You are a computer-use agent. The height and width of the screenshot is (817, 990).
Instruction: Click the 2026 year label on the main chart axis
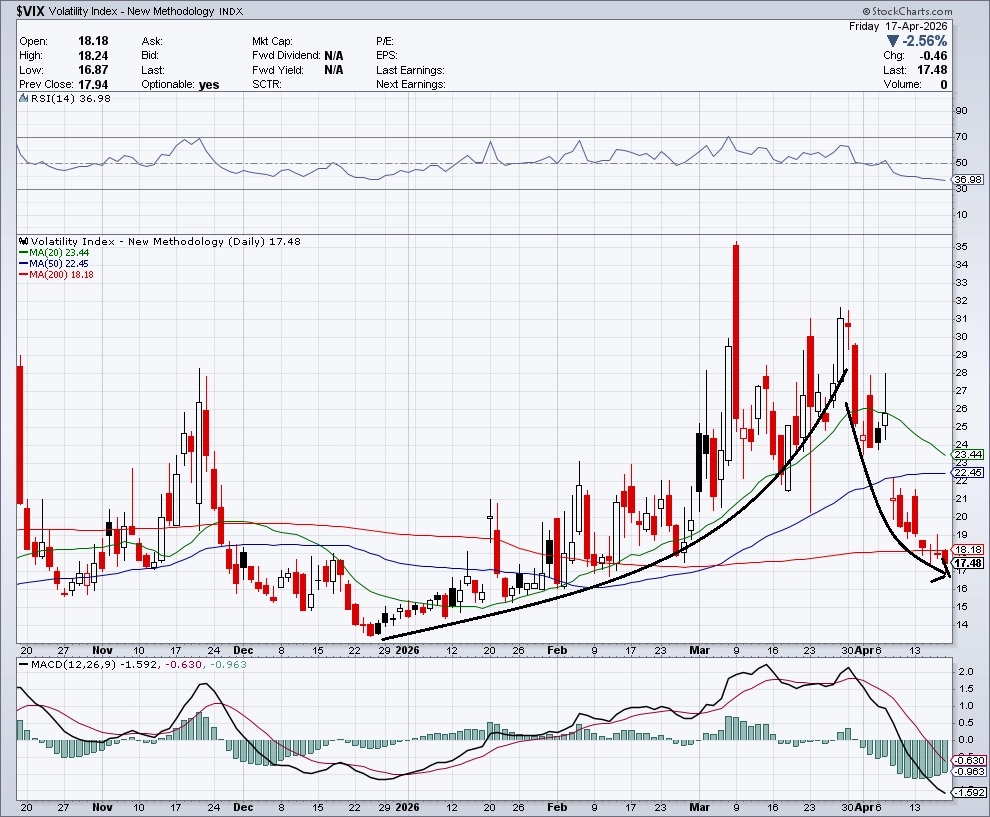click(x=406, y=648)
